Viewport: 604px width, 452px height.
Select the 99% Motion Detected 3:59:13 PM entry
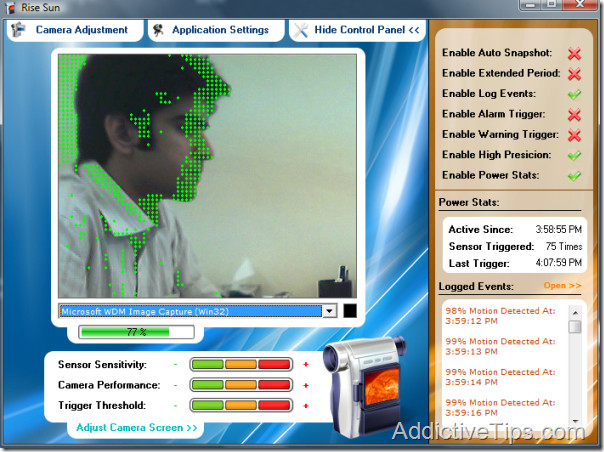pyautogui.click(x=500, y=346)
